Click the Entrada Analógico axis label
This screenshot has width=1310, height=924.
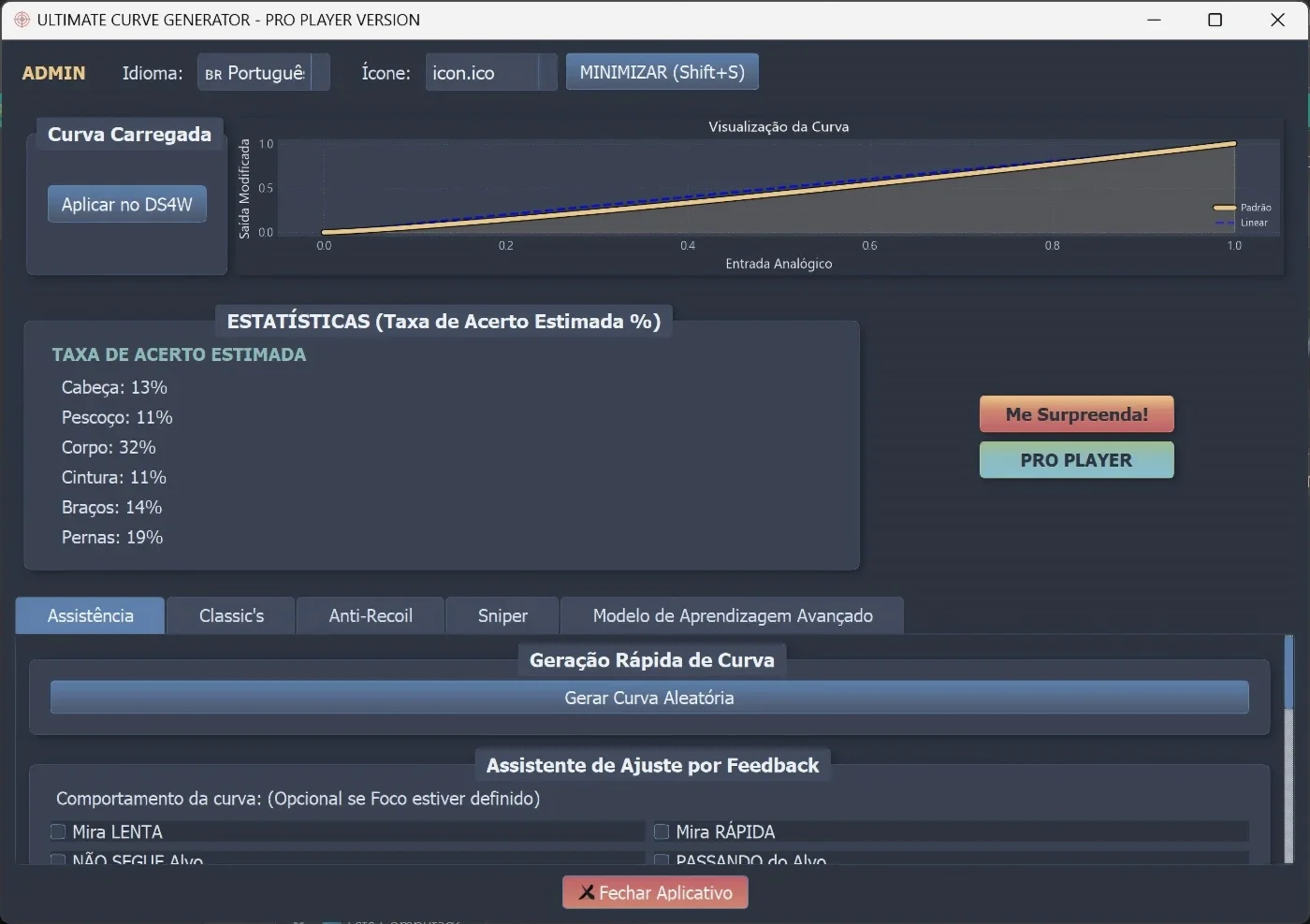point(779,264)
